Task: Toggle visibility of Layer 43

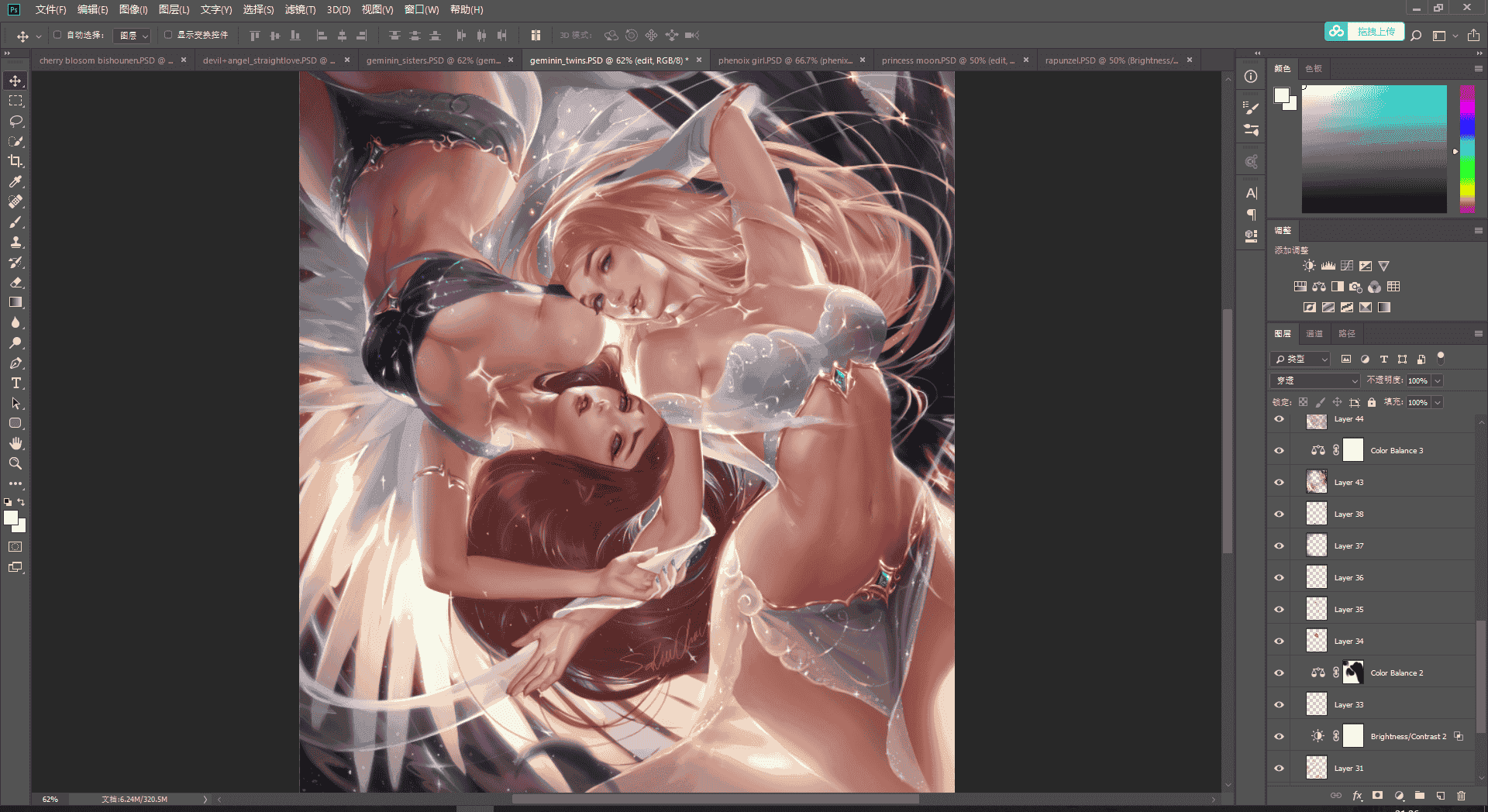Action: pyautogui.click(x=1280, y=483)
